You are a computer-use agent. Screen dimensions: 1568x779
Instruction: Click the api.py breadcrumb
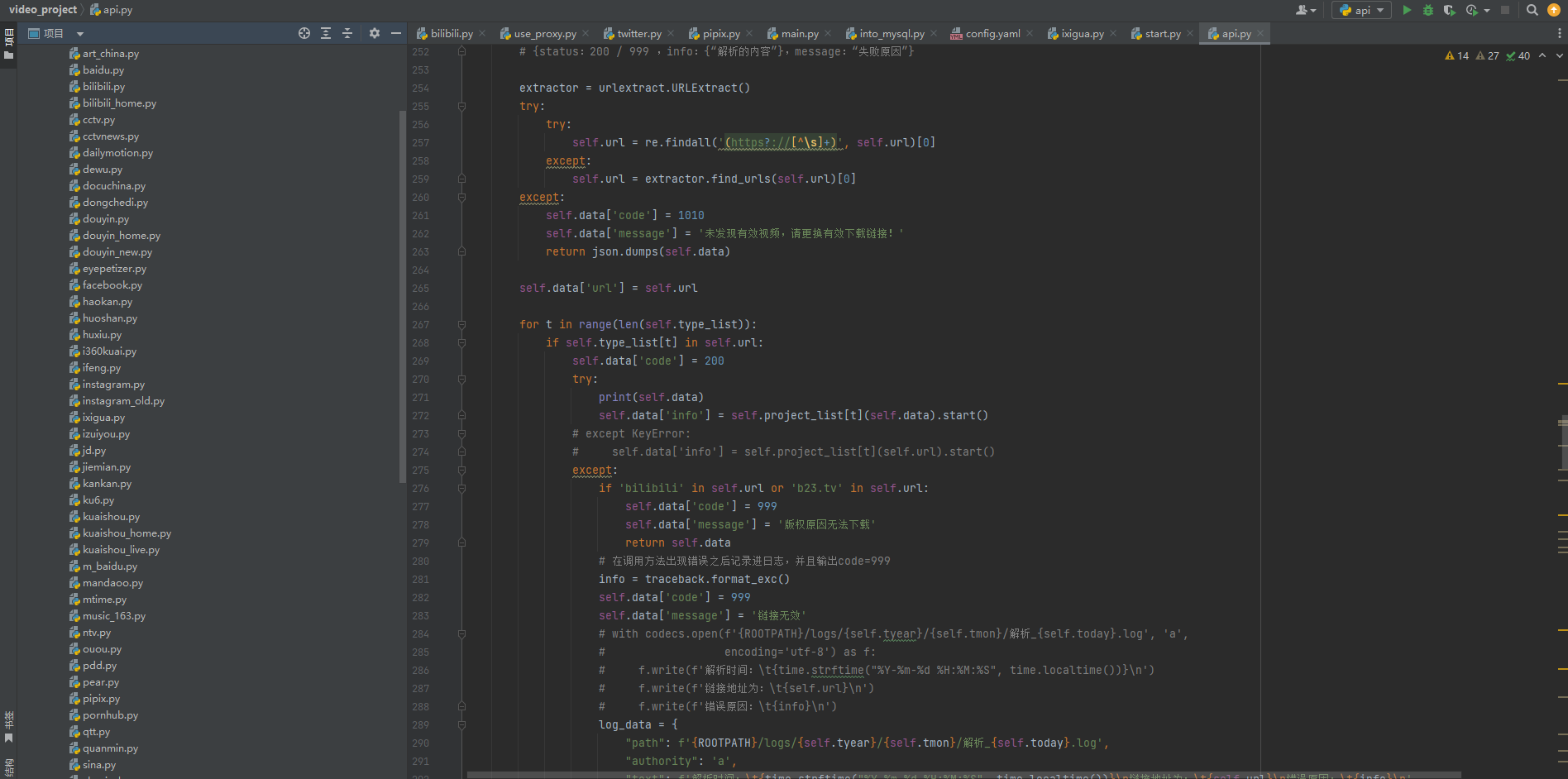[111, 10]
